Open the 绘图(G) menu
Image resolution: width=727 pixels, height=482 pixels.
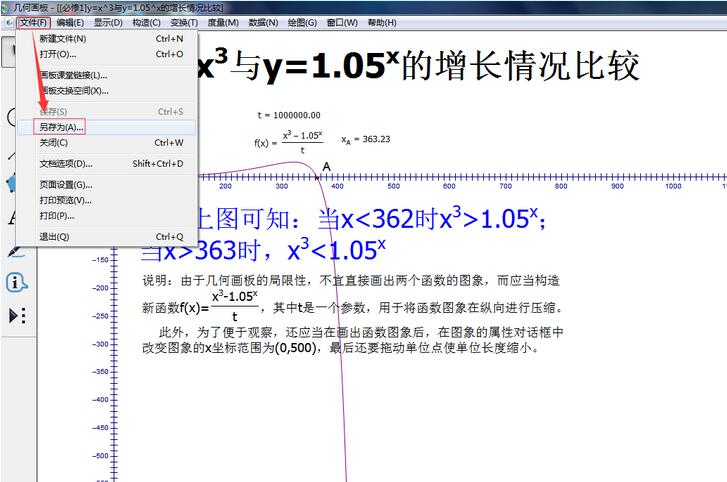coord(302,23)
